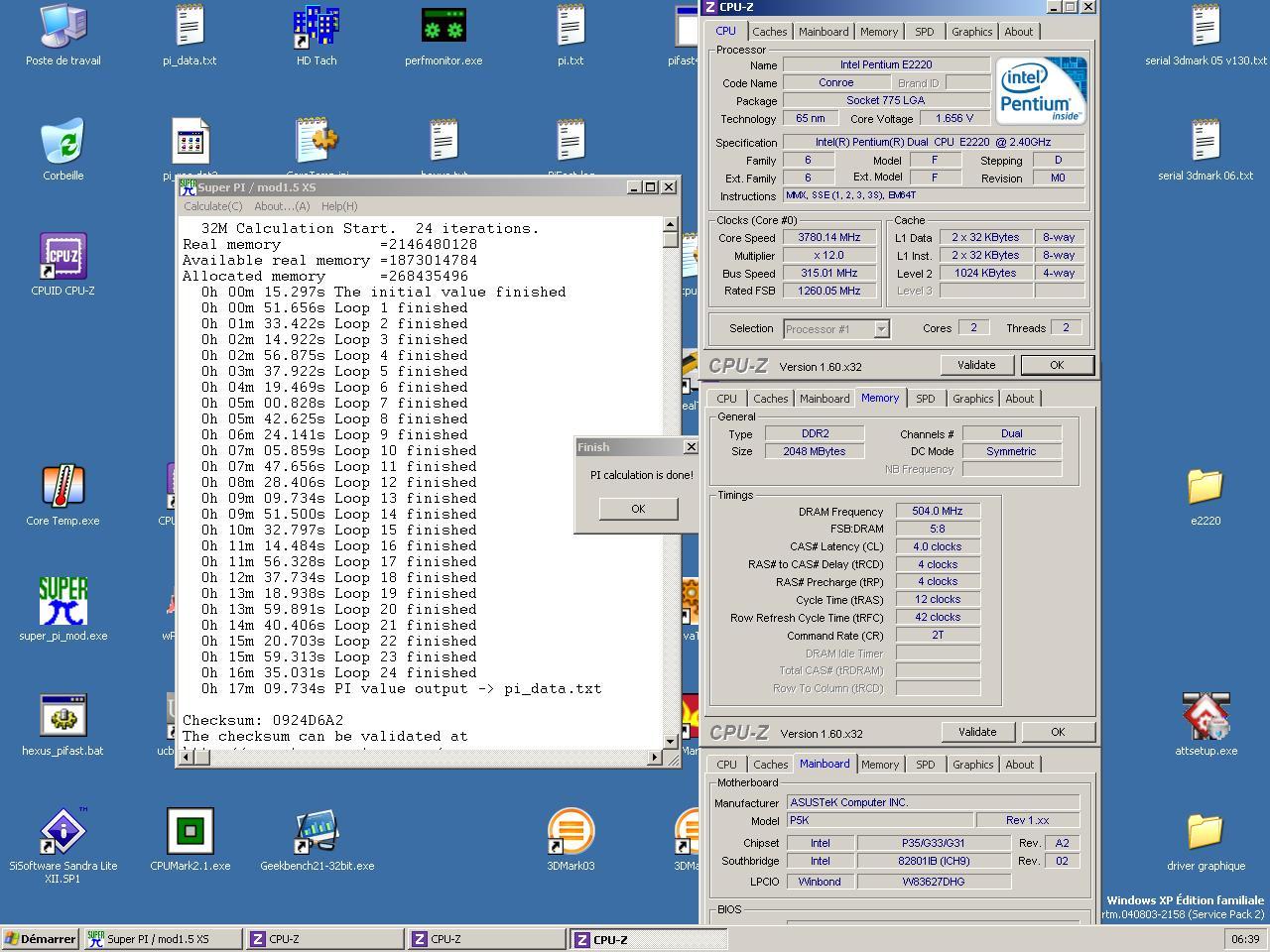The image size is (1270, 952).
Task: Click taskbar clock 06:39
Action: 1245,939
